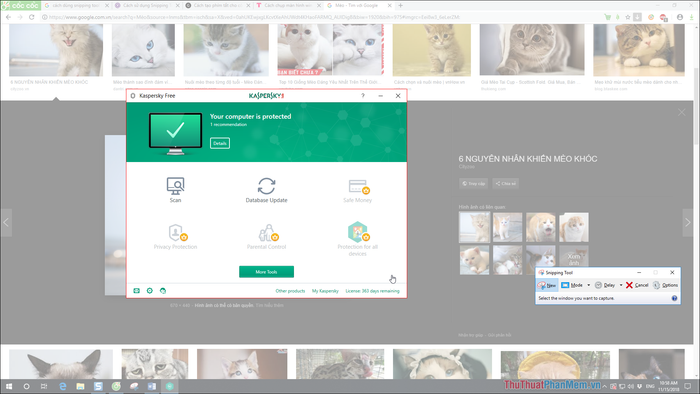The width and height of the screenshot is (700, 394).
Task: Go to previous image with left arrow
Action: 6,222
